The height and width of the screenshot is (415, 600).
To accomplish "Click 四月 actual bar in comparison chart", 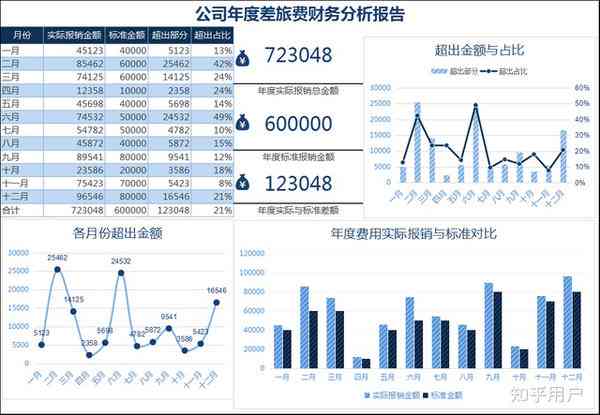I will [x=357, y=362].
